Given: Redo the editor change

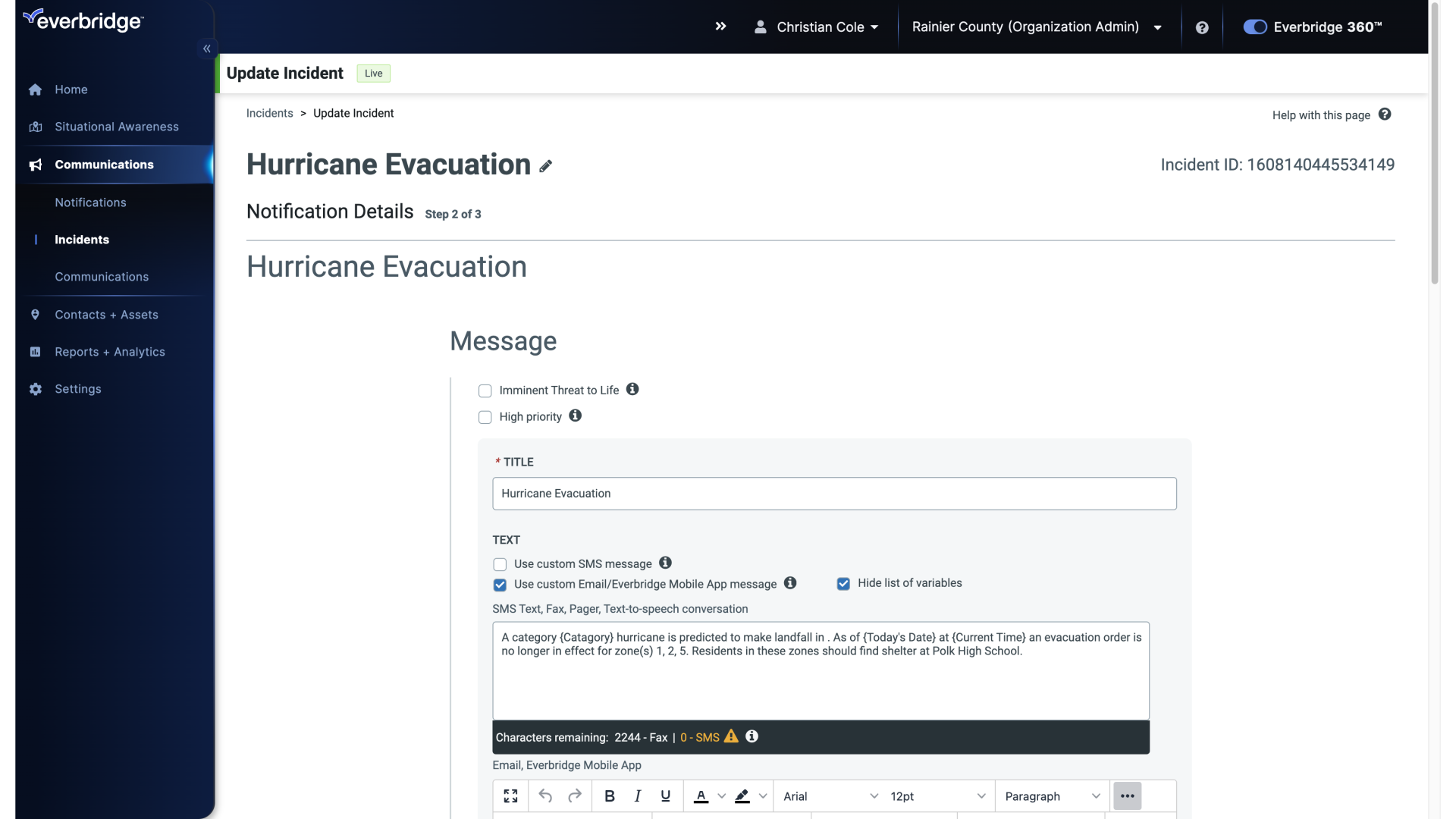Looking at the screenshot, I should tap(575, 795).
